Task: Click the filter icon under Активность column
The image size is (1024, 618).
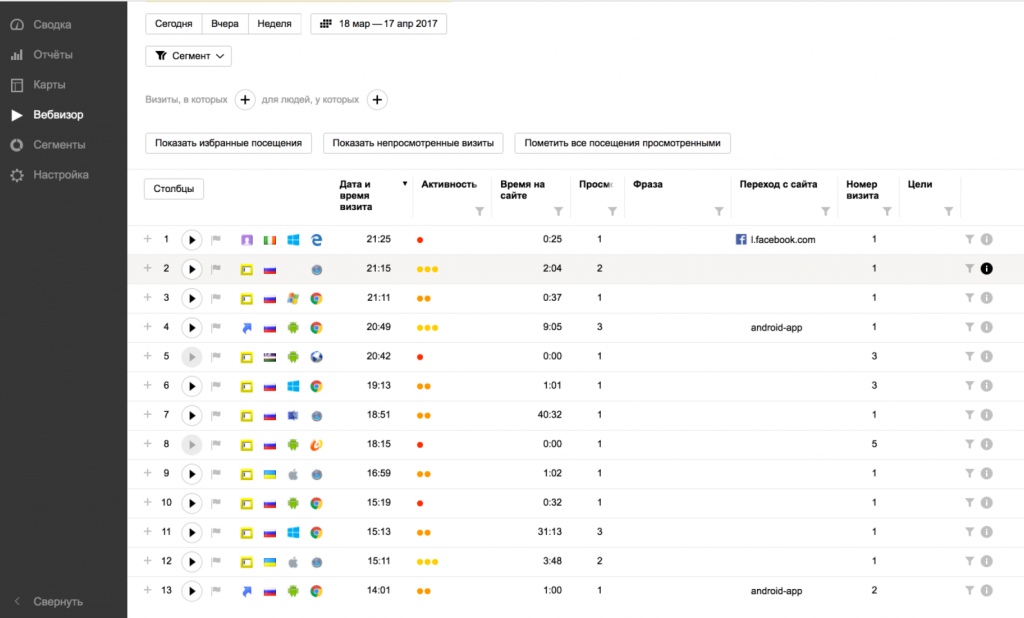Action: coord(479,211)
